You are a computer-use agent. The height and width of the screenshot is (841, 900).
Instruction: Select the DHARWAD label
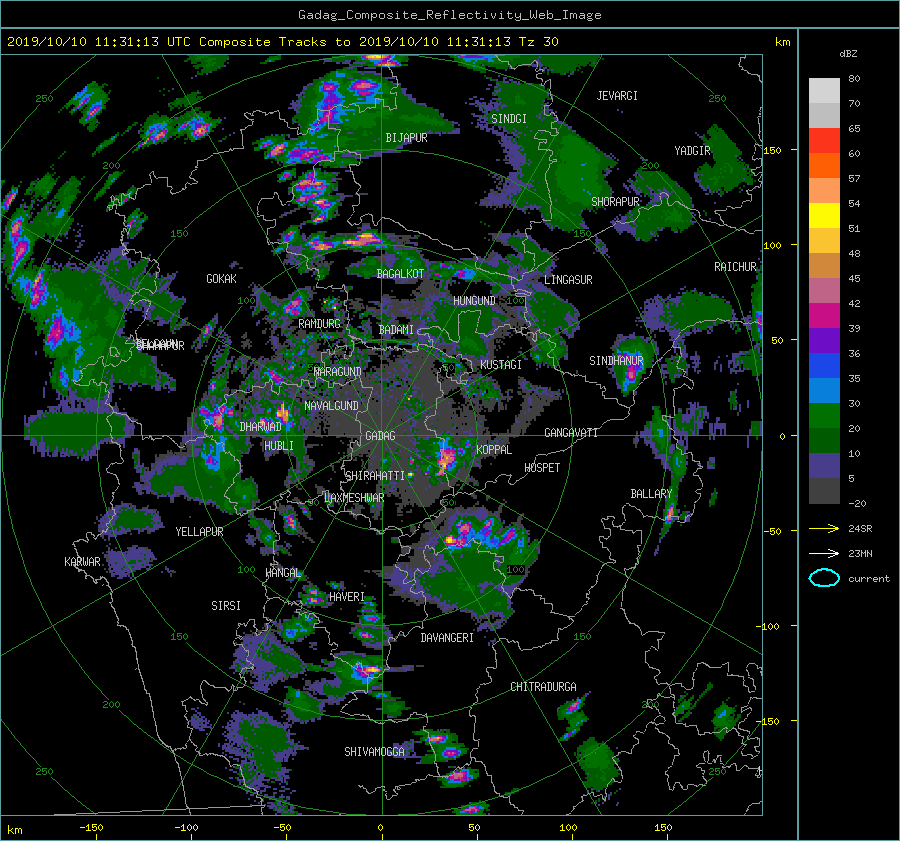[x=261, y=427]
